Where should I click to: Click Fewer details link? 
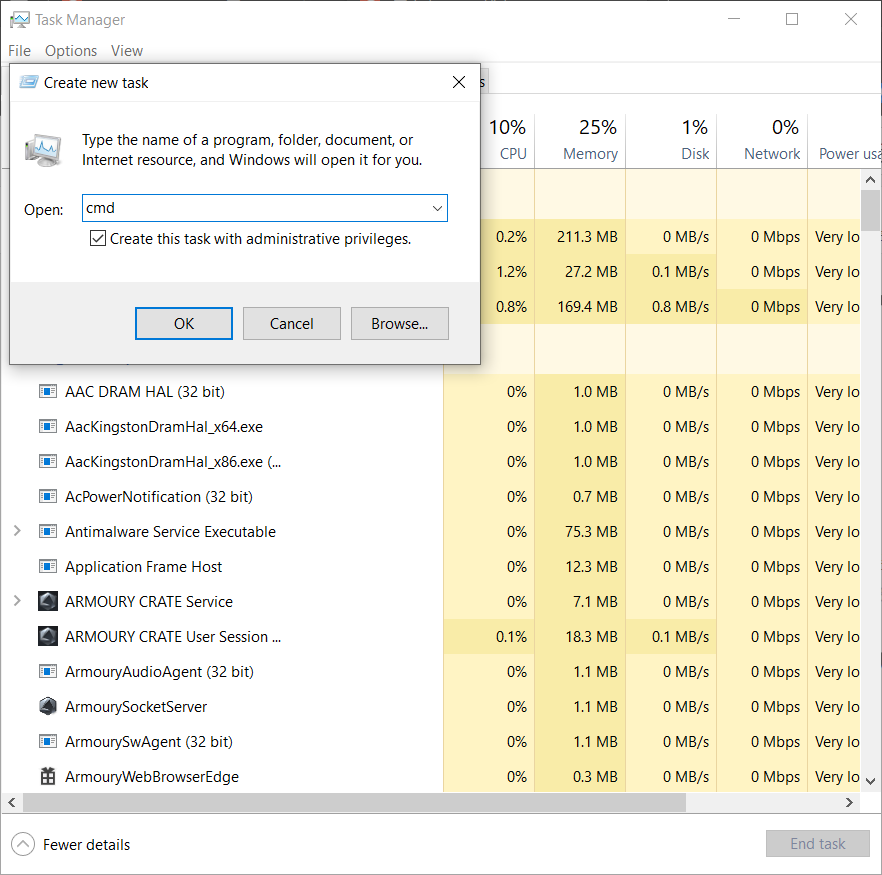pos(86,845)
